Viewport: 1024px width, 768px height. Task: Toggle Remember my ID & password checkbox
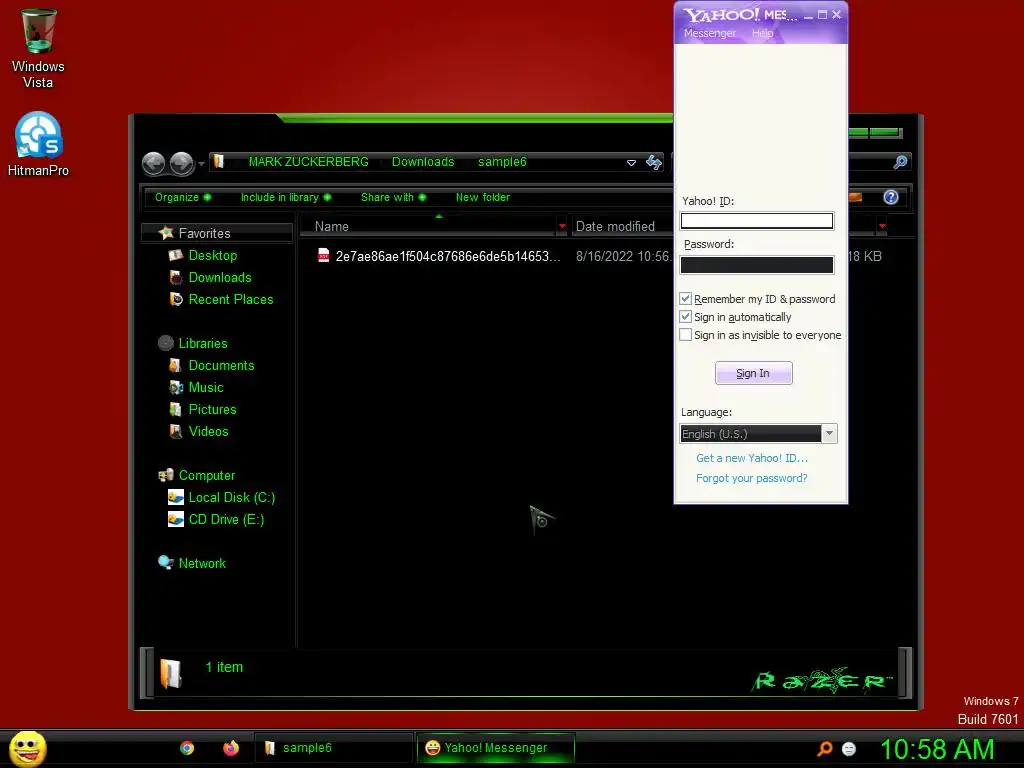(x=685, y=298)
